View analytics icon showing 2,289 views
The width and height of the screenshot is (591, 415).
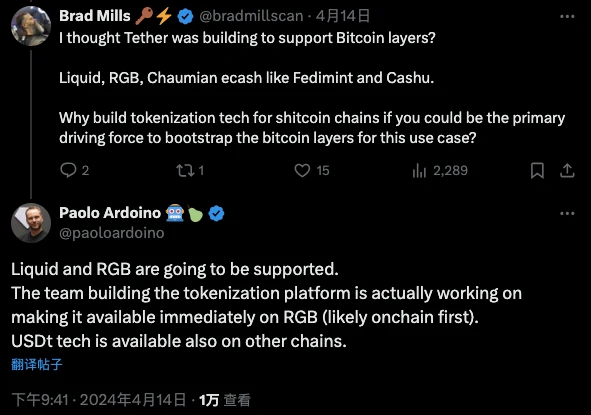[x=419, y=170]
